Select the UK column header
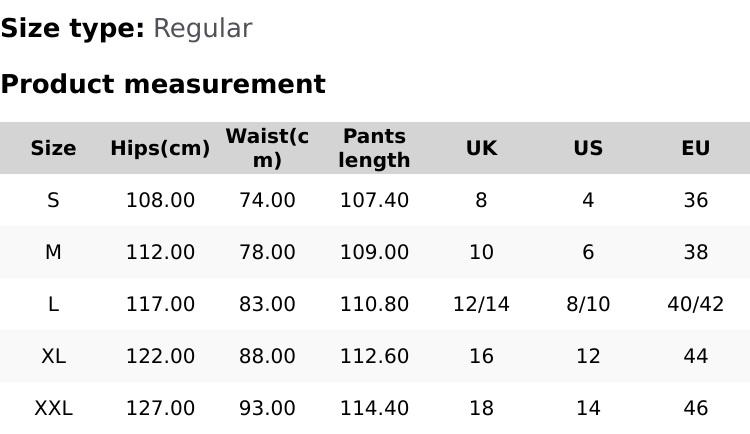 [x=481, y=148]
